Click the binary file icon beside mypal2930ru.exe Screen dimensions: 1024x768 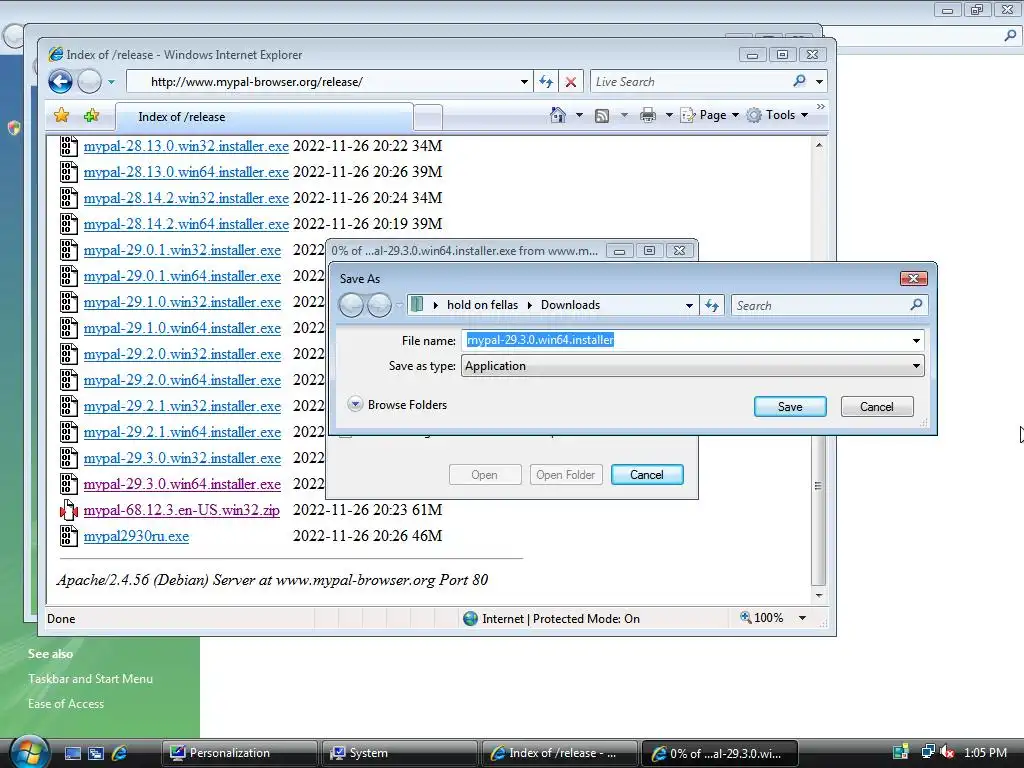point(69,536)
